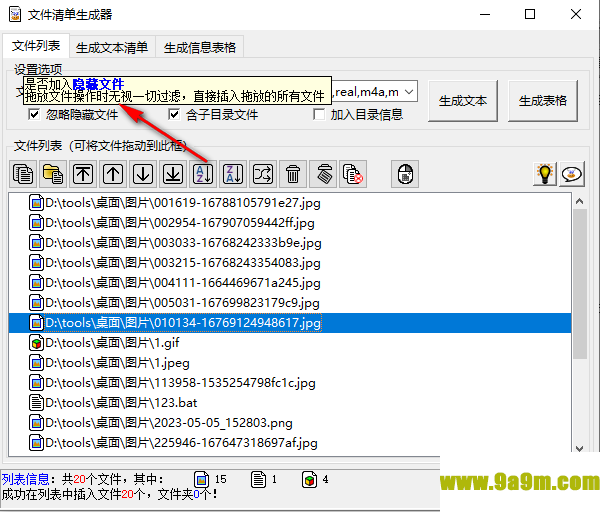Select file 005031-167699823179c9.jpg
Image resolution: width=600 pixels, height=512 pixels.
(x=290, y=303)
